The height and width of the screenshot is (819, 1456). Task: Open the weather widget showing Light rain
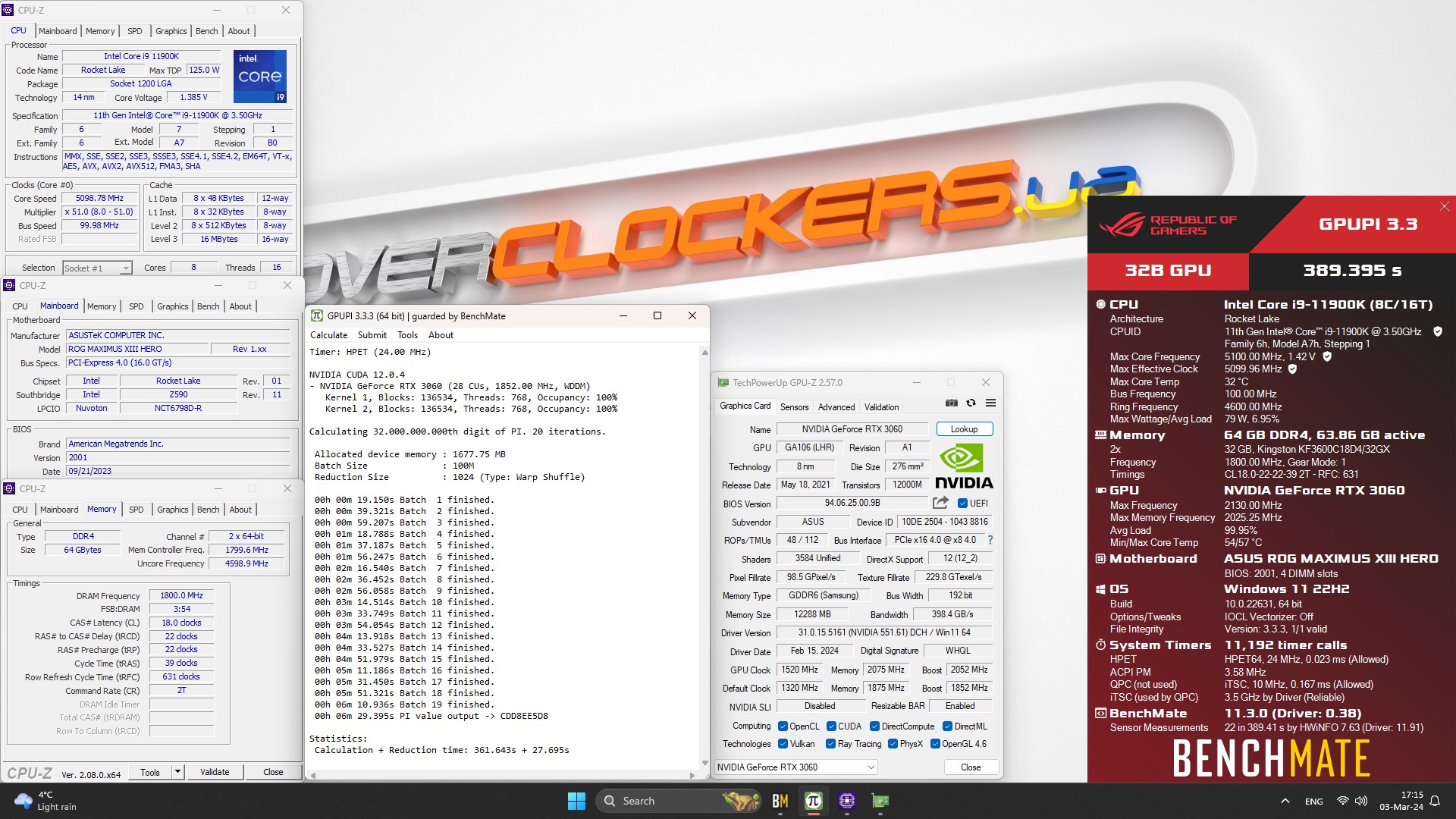point(45,801)
